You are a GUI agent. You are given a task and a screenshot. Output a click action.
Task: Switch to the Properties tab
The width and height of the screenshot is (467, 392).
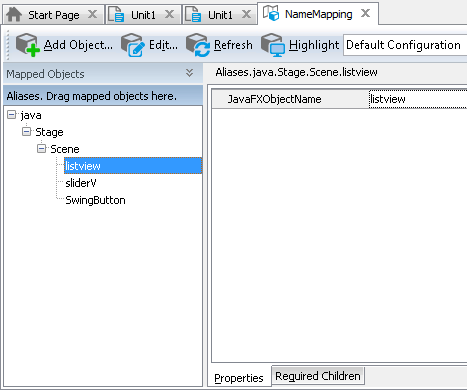[239, 378]
